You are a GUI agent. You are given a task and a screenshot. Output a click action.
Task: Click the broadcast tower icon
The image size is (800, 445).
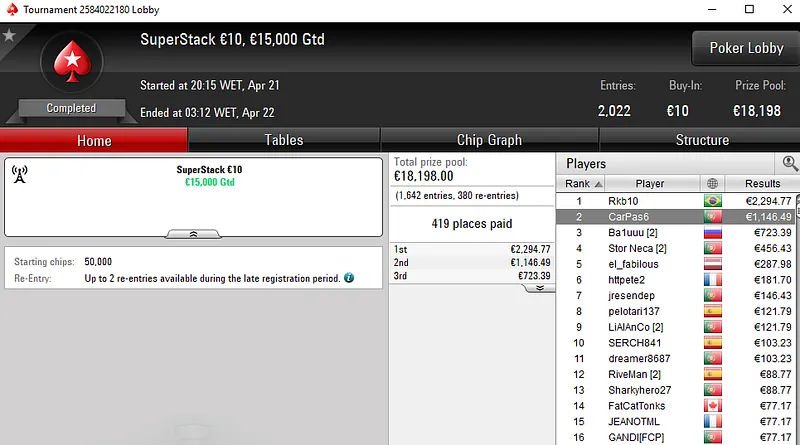click(19, 173)
